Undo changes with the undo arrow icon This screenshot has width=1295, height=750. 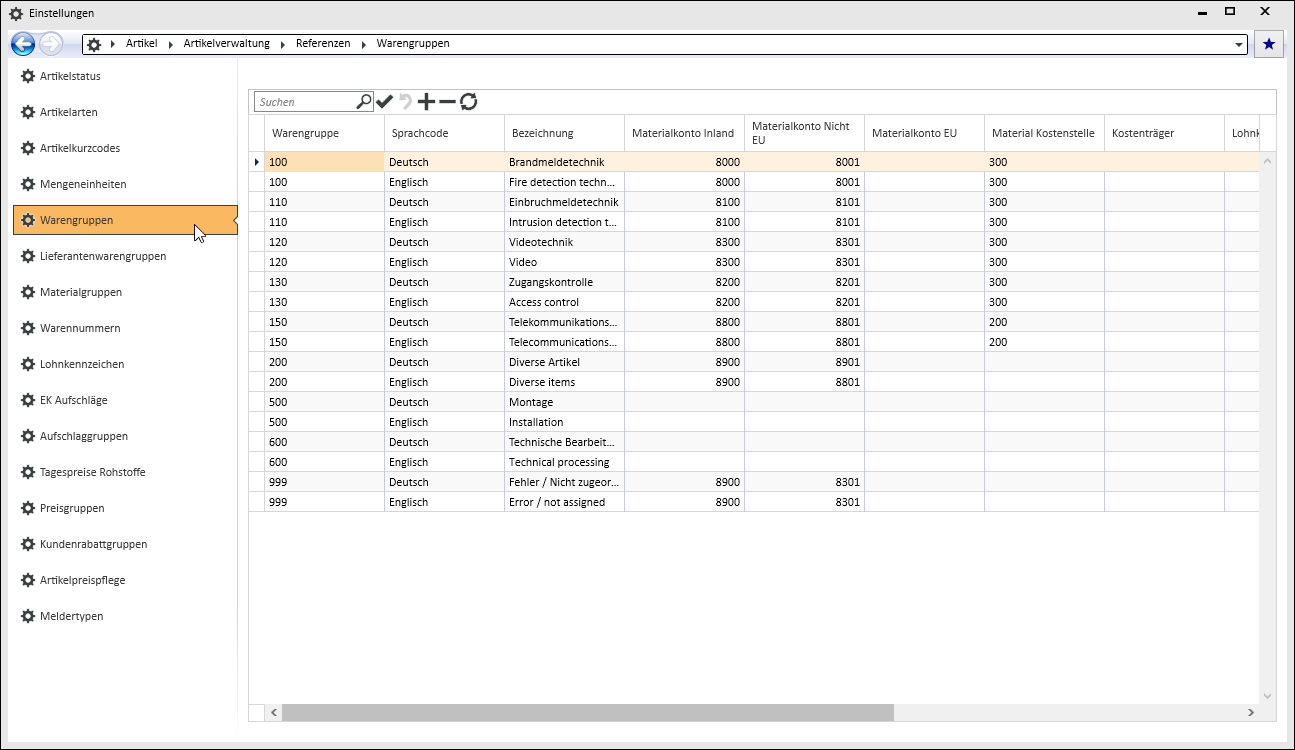pyautogui.click(x=405, y=101)
